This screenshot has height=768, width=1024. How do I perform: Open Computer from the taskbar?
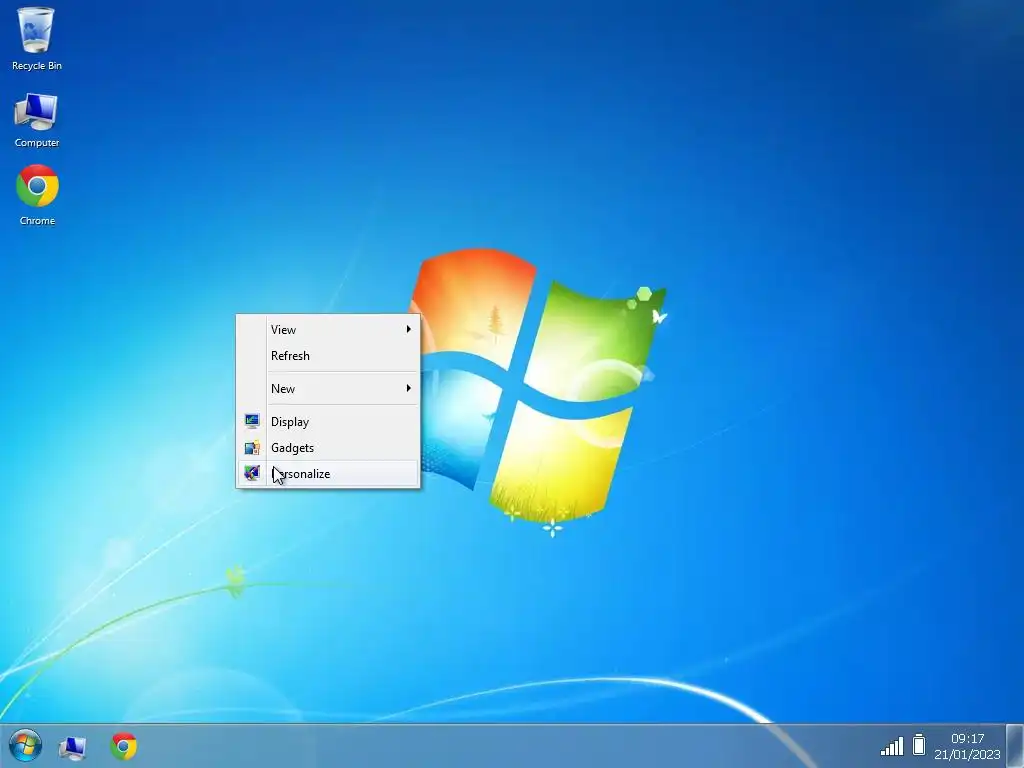(72, 746)
